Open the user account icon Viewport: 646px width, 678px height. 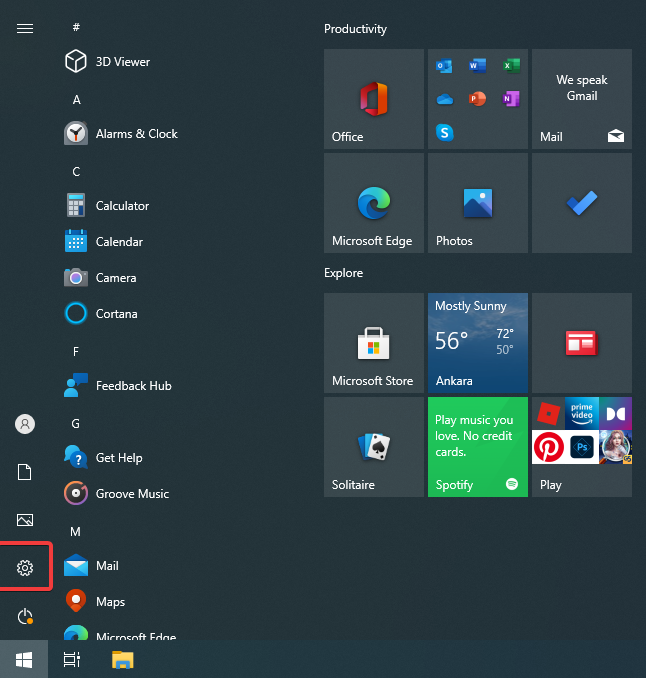tap(25, 424)
